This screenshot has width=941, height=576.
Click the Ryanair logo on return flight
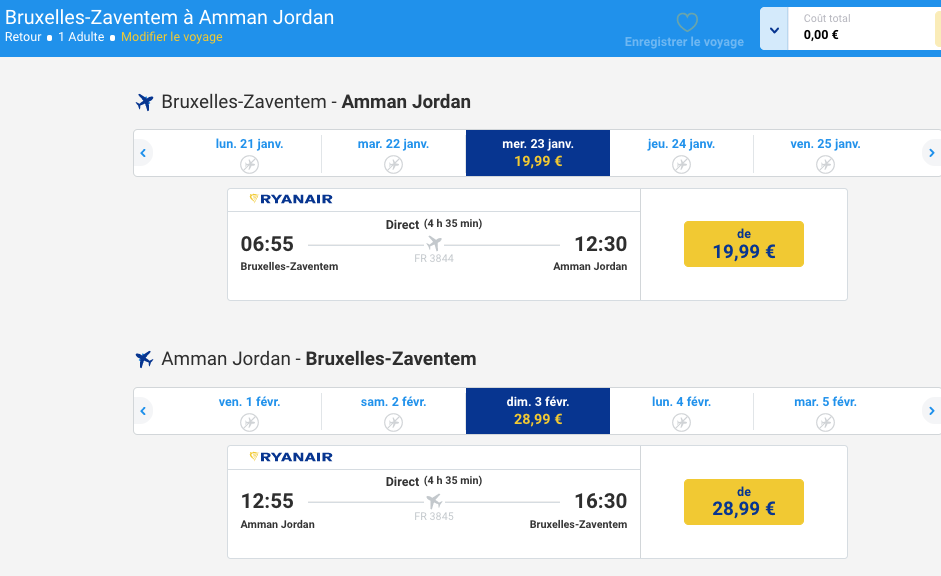click(x=291, y=457)
